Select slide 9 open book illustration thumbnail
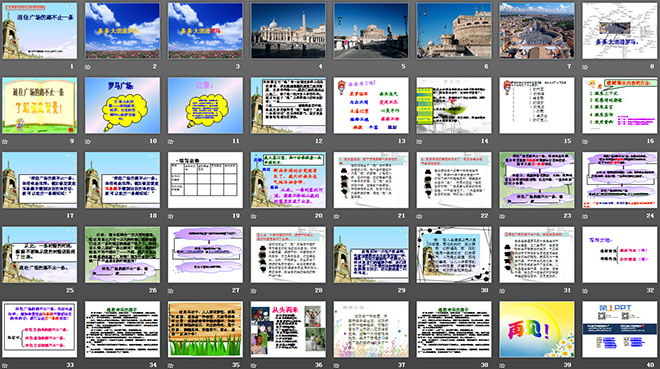Screen dimensions: 660x369 [40, 105]
